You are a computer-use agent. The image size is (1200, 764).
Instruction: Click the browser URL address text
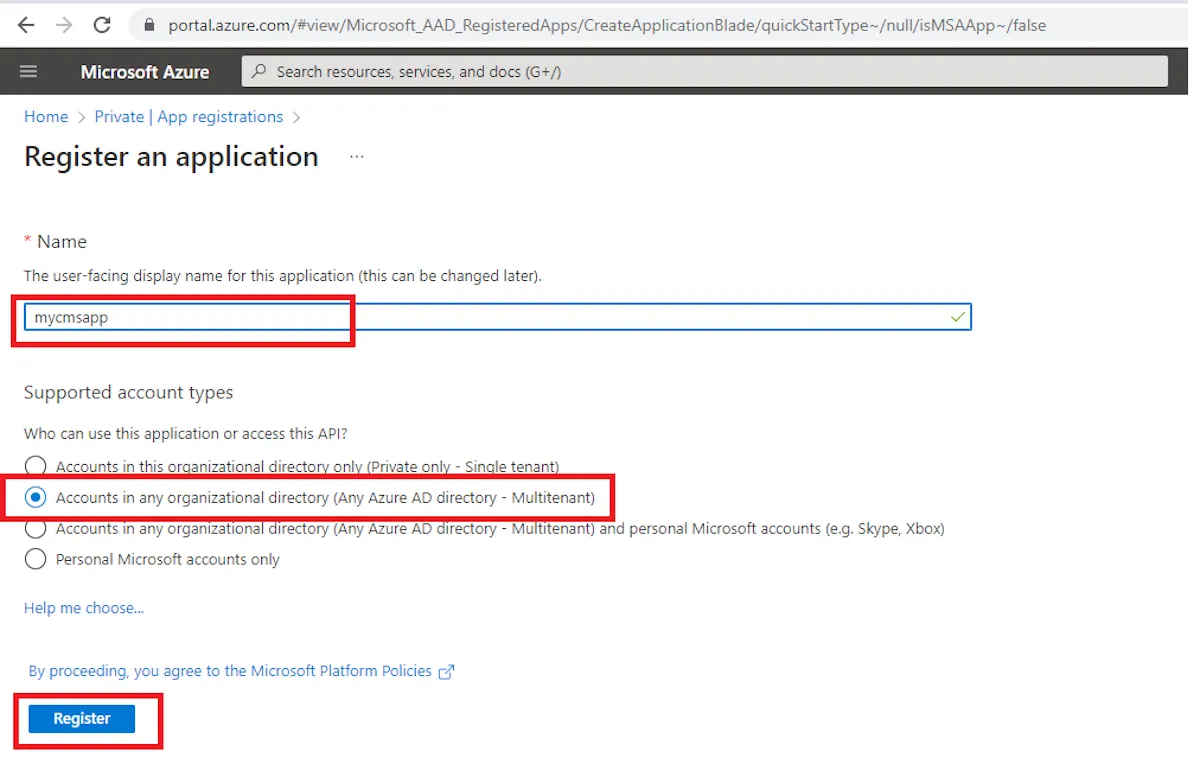tap(607, 25)
